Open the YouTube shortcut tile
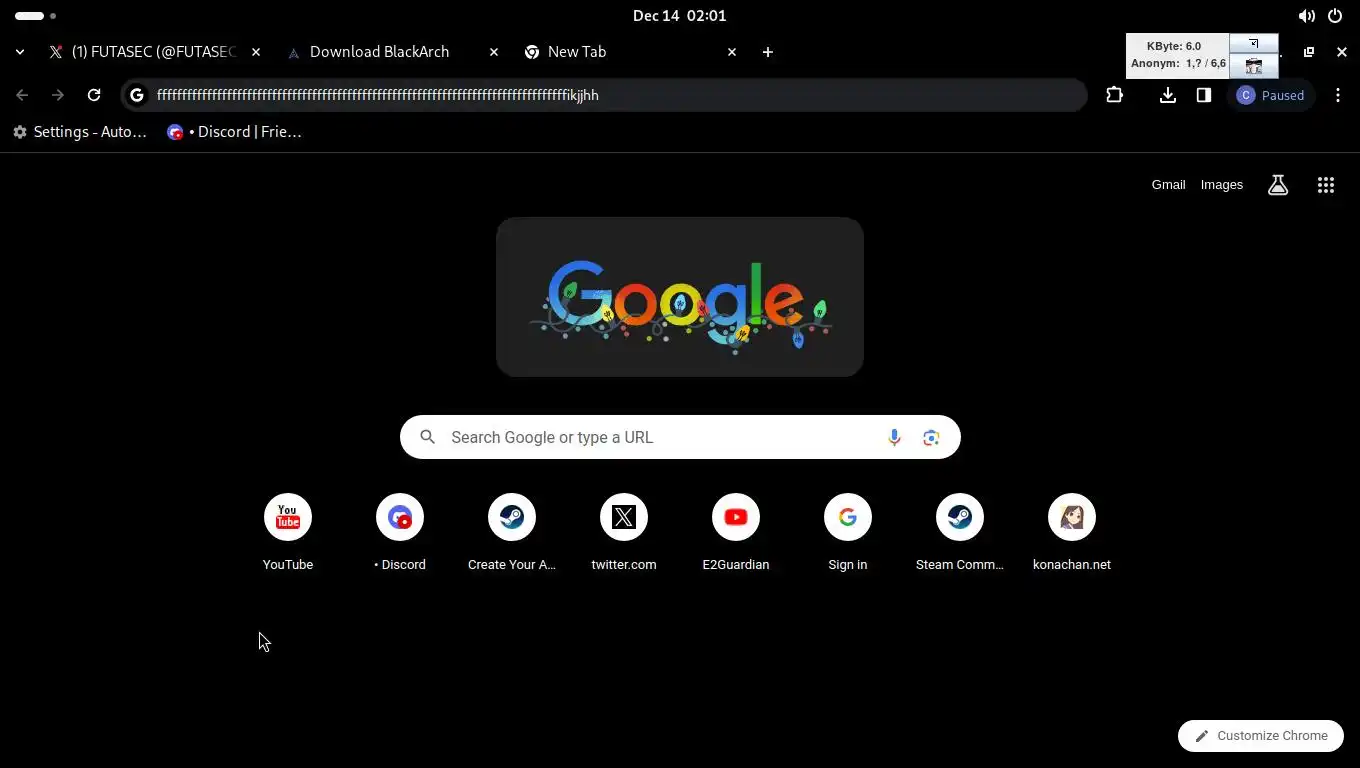Image resolution: width=1360 pixels, height=768 pixels. pos(288,533)
